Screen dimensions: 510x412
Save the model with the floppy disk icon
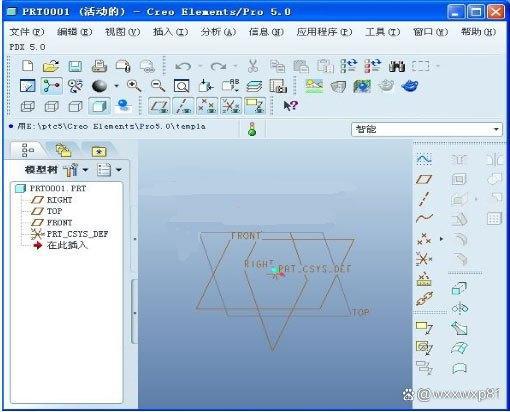point(75,66)
